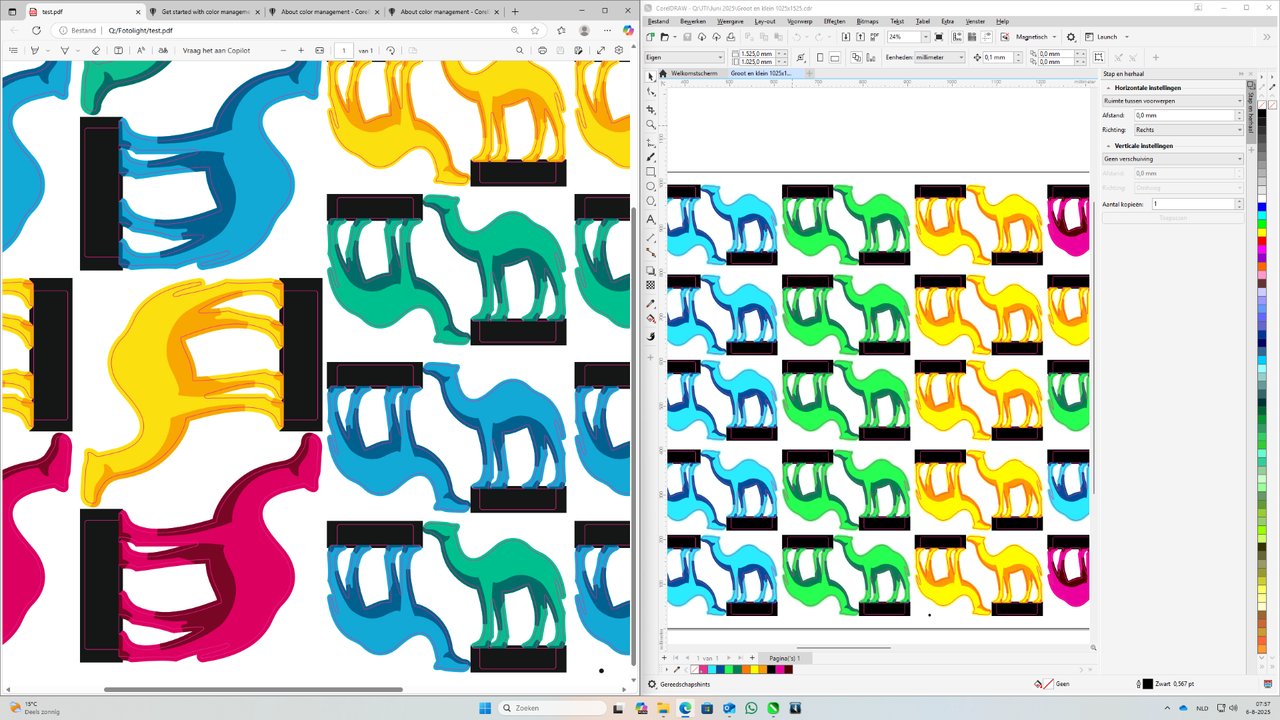Viewport: 1280px width, 720px height.
Task: Click the Publish to PDF toolbar icon
Action: (873, 37)
